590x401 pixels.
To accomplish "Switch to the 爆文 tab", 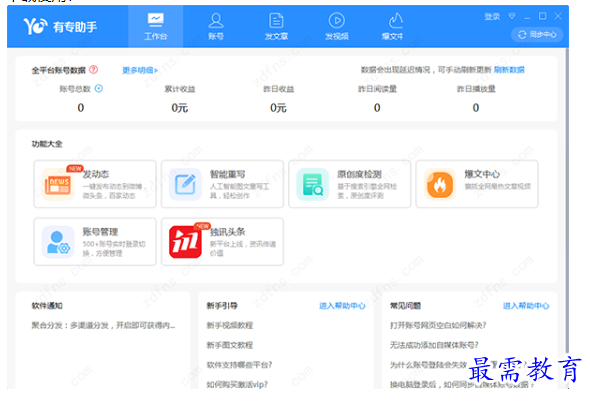I will [x=392, y=26].
